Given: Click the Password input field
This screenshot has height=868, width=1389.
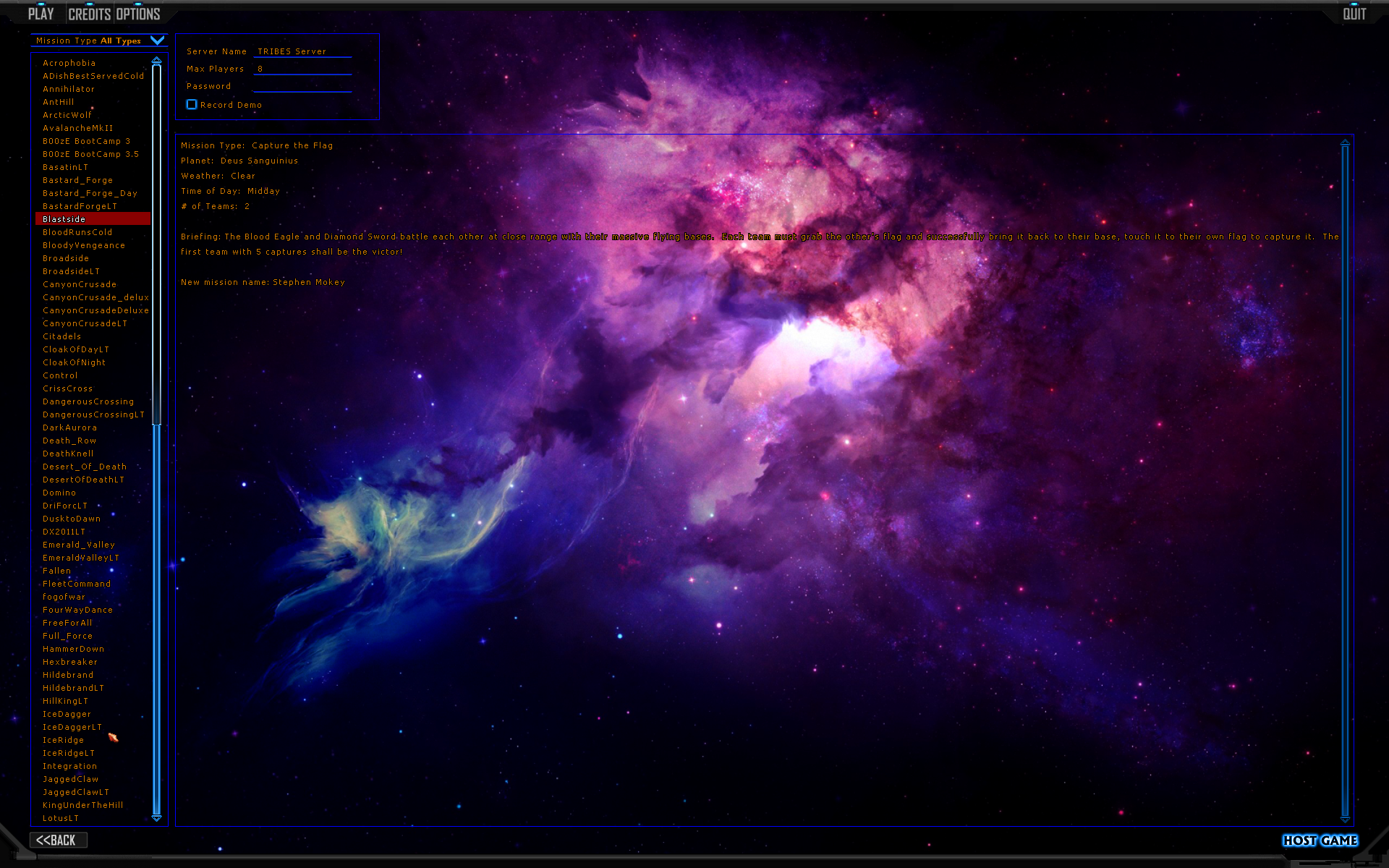Looking at the screenshot, I should coord(302,86).
